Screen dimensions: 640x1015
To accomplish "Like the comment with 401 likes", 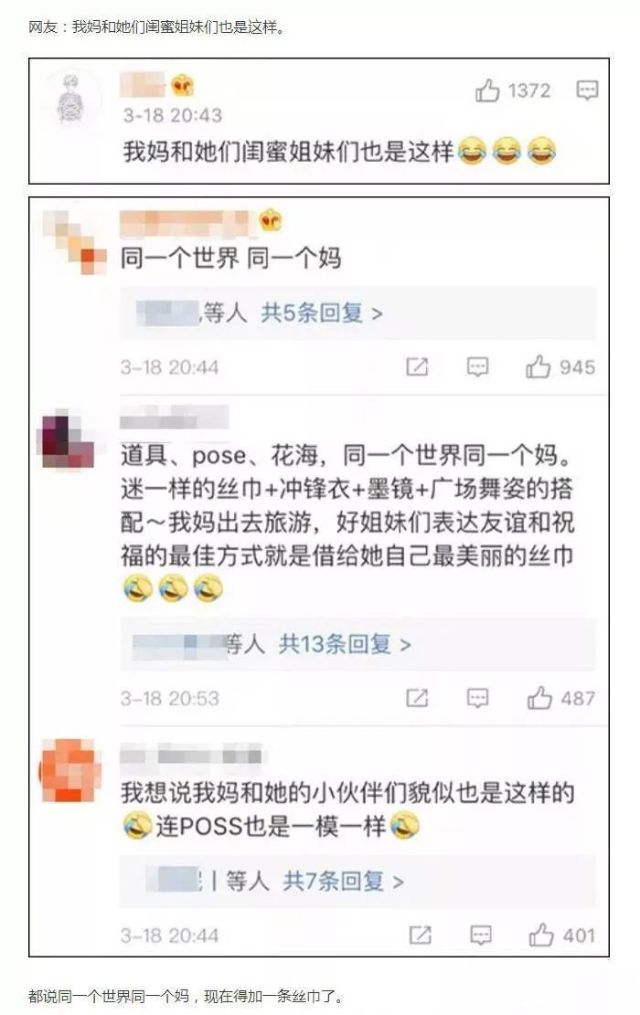I will click(541, 935).
